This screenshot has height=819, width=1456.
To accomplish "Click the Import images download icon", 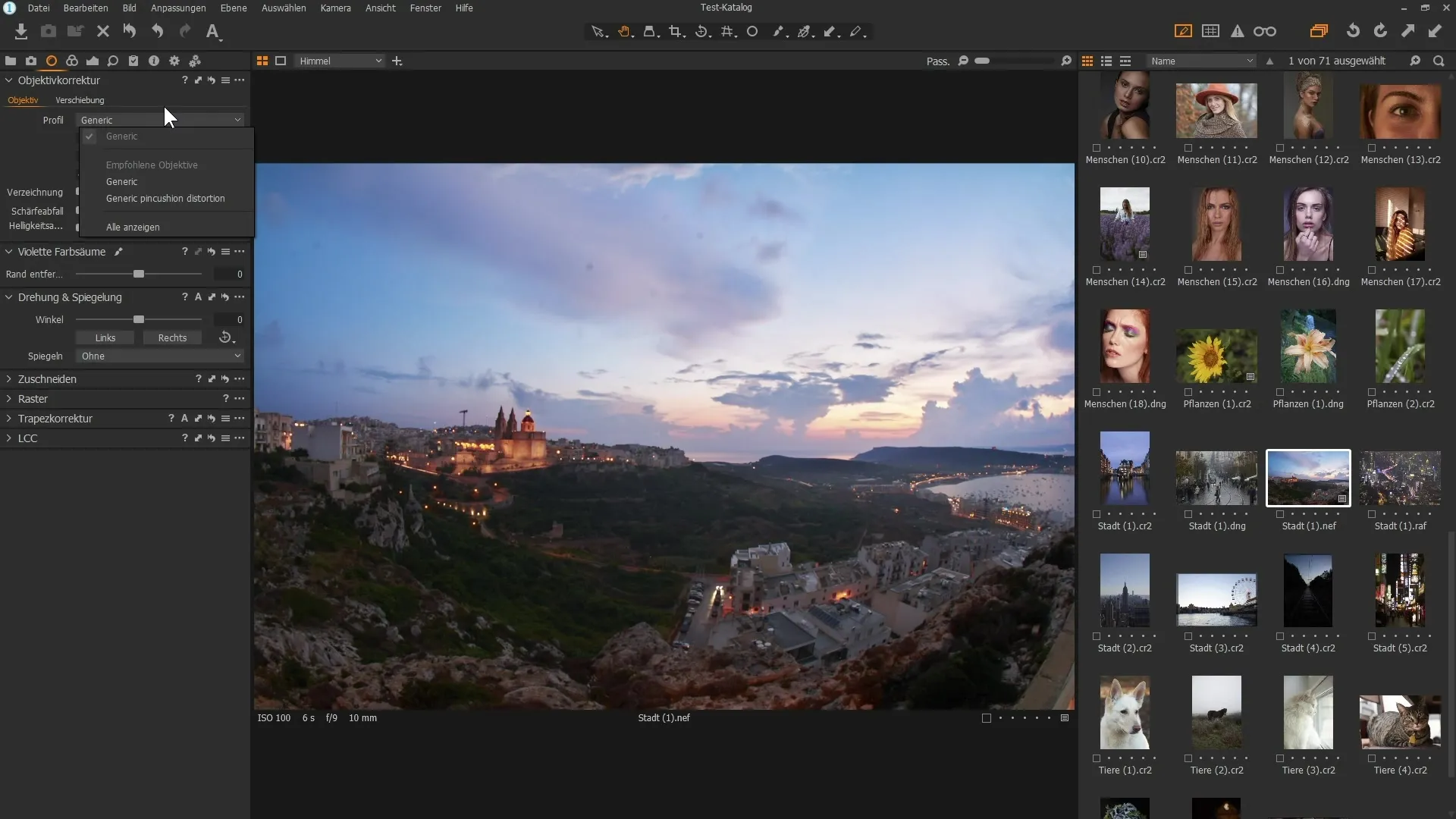I will (21, 31).
